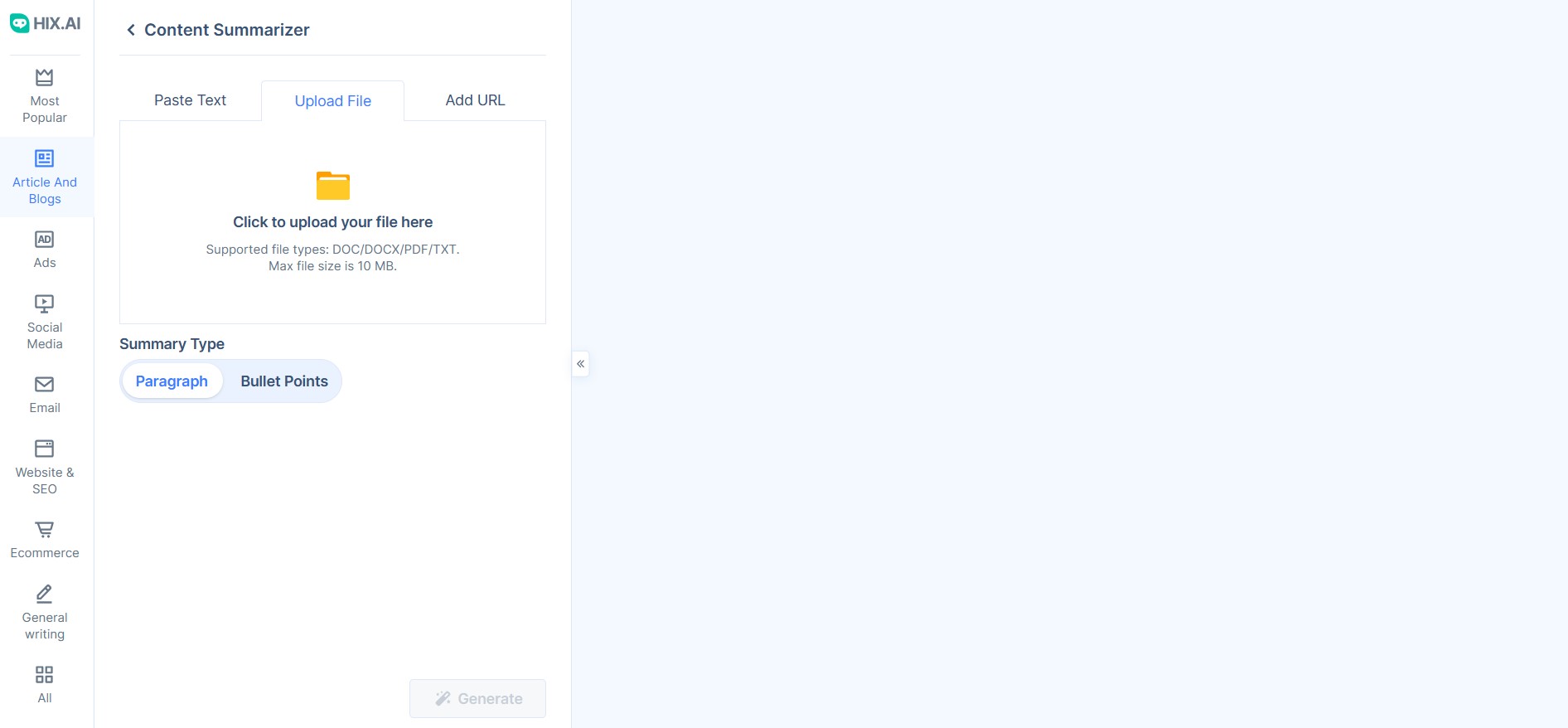Click the Generate button

click(x=478, y=699)
